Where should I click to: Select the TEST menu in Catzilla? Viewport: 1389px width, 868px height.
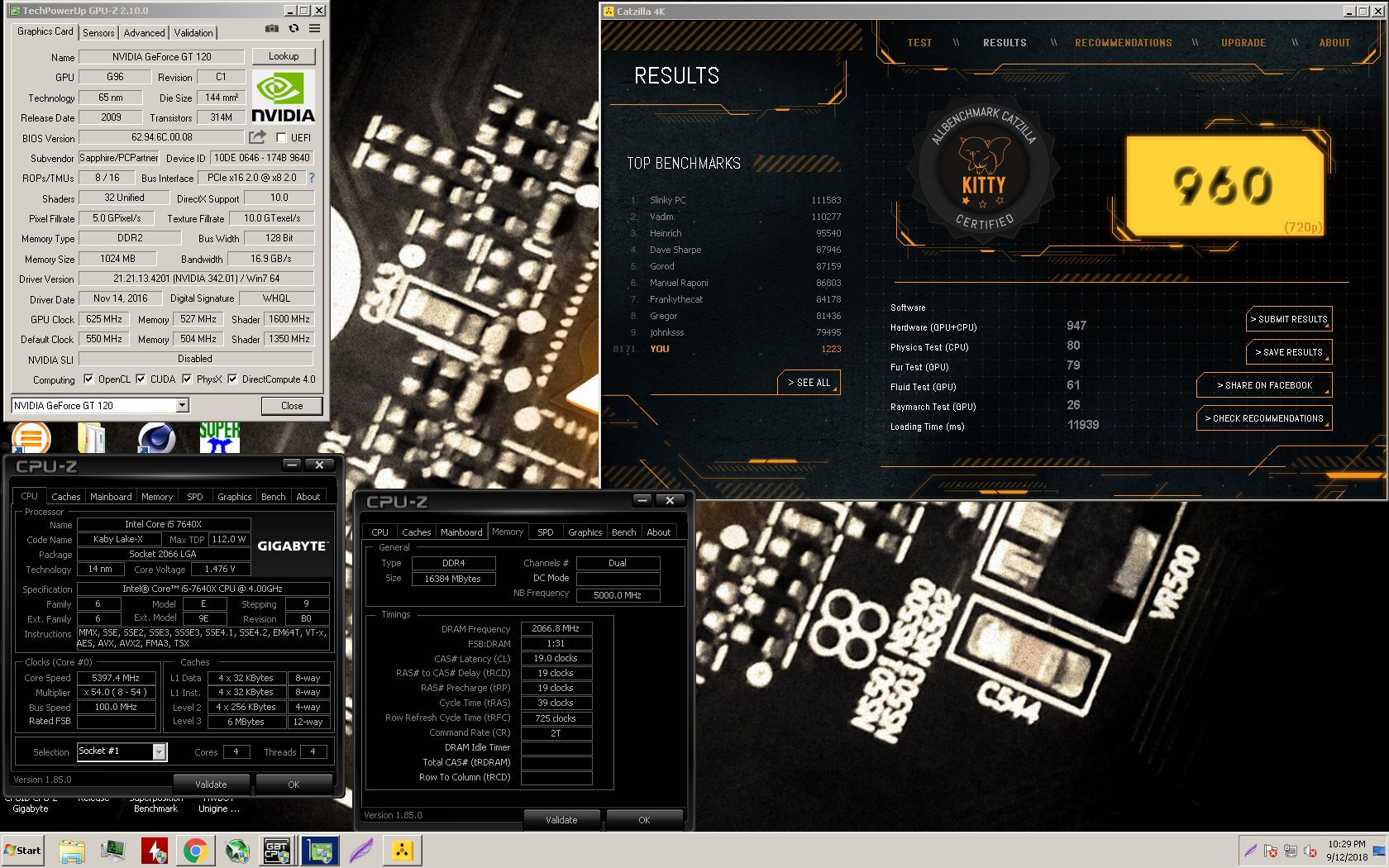click(919, 43)
